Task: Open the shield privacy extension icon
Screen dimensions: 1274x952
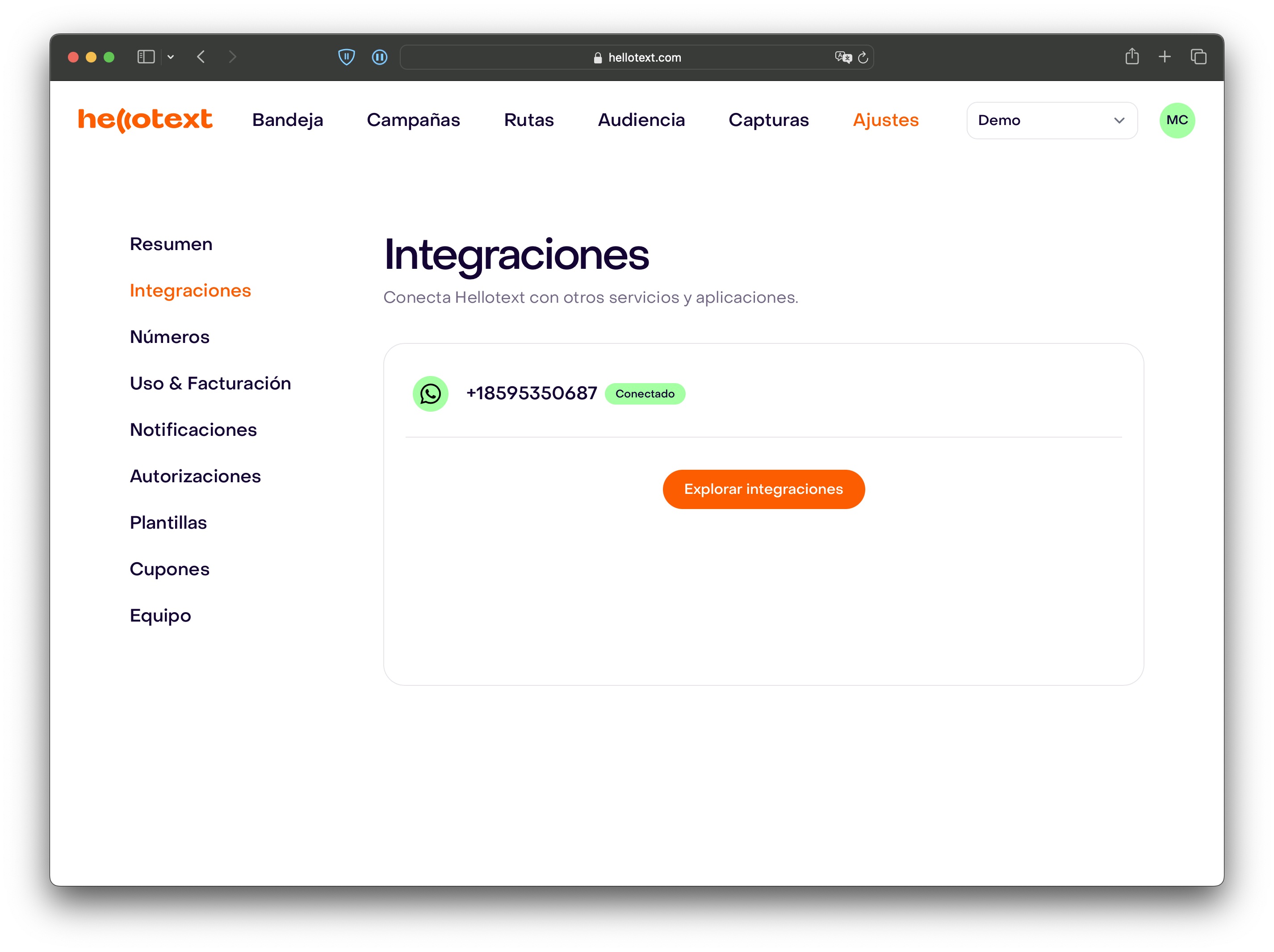Action: pos(346,57)
